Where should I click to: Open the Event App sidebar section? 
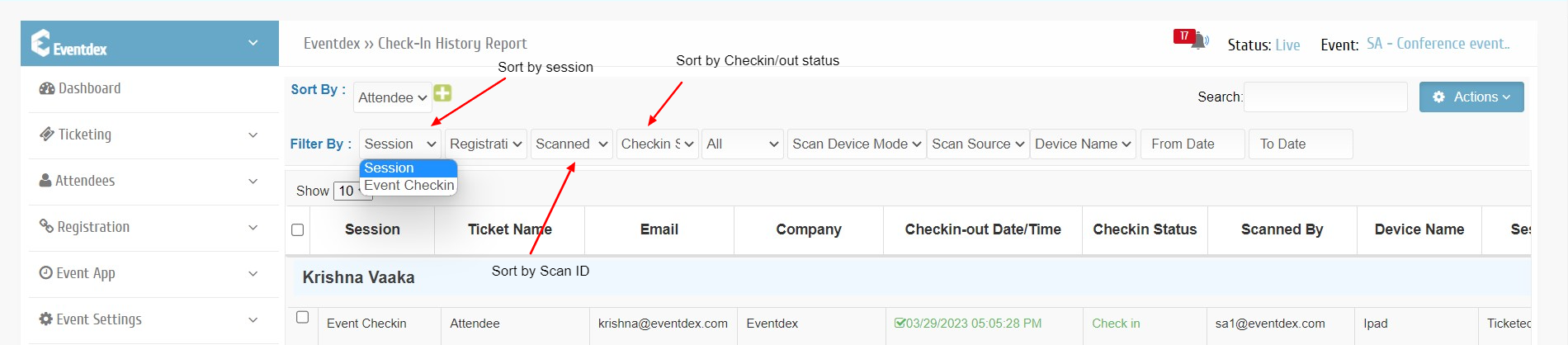(85, 273)
